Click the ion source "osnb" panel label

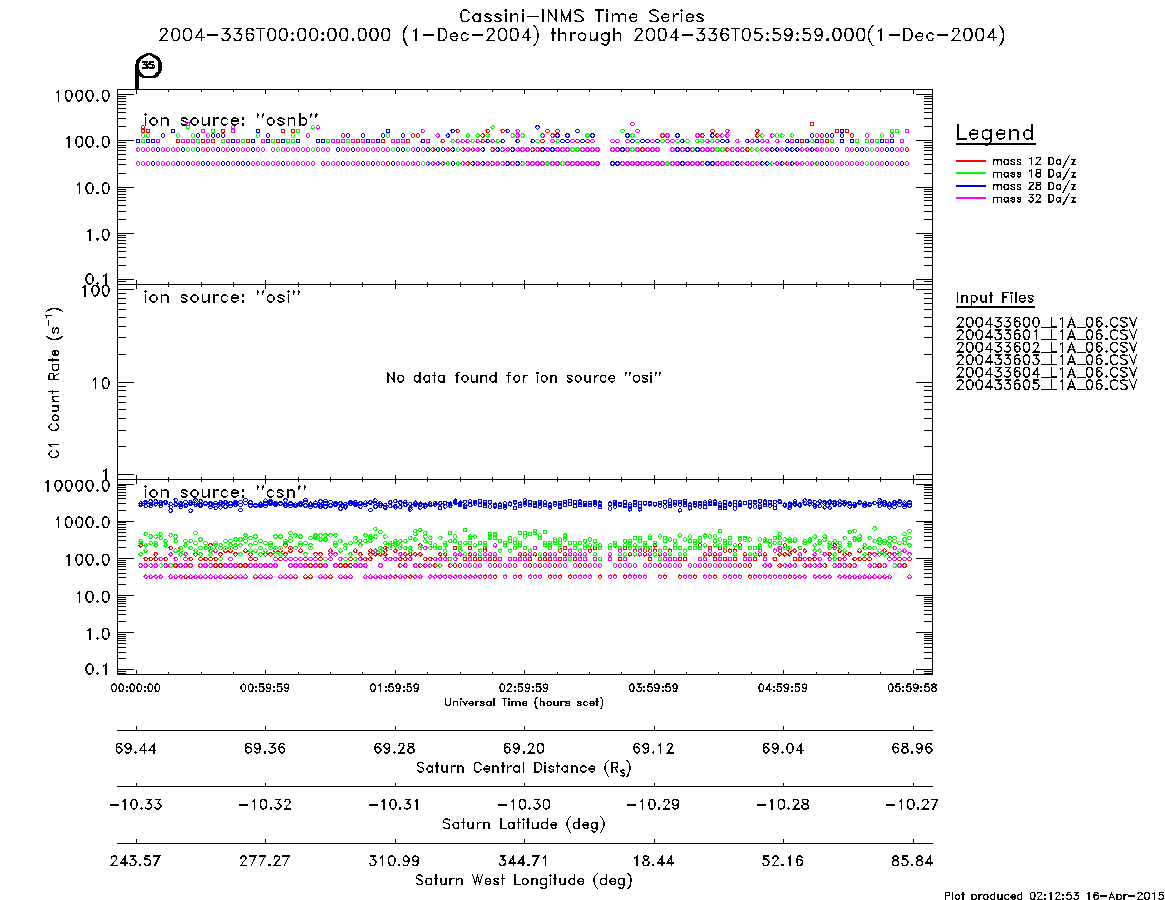click(x=231, y=120)
